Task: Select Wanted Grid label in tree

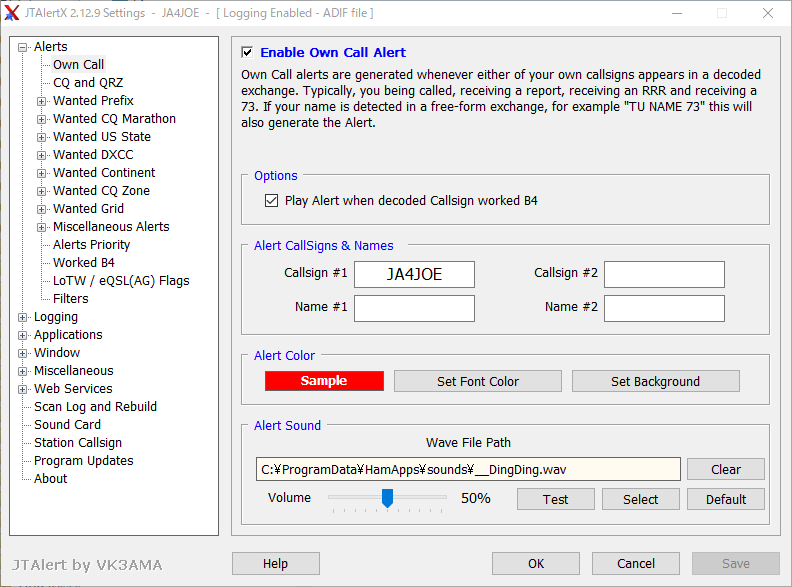Action: click(88, 209)
